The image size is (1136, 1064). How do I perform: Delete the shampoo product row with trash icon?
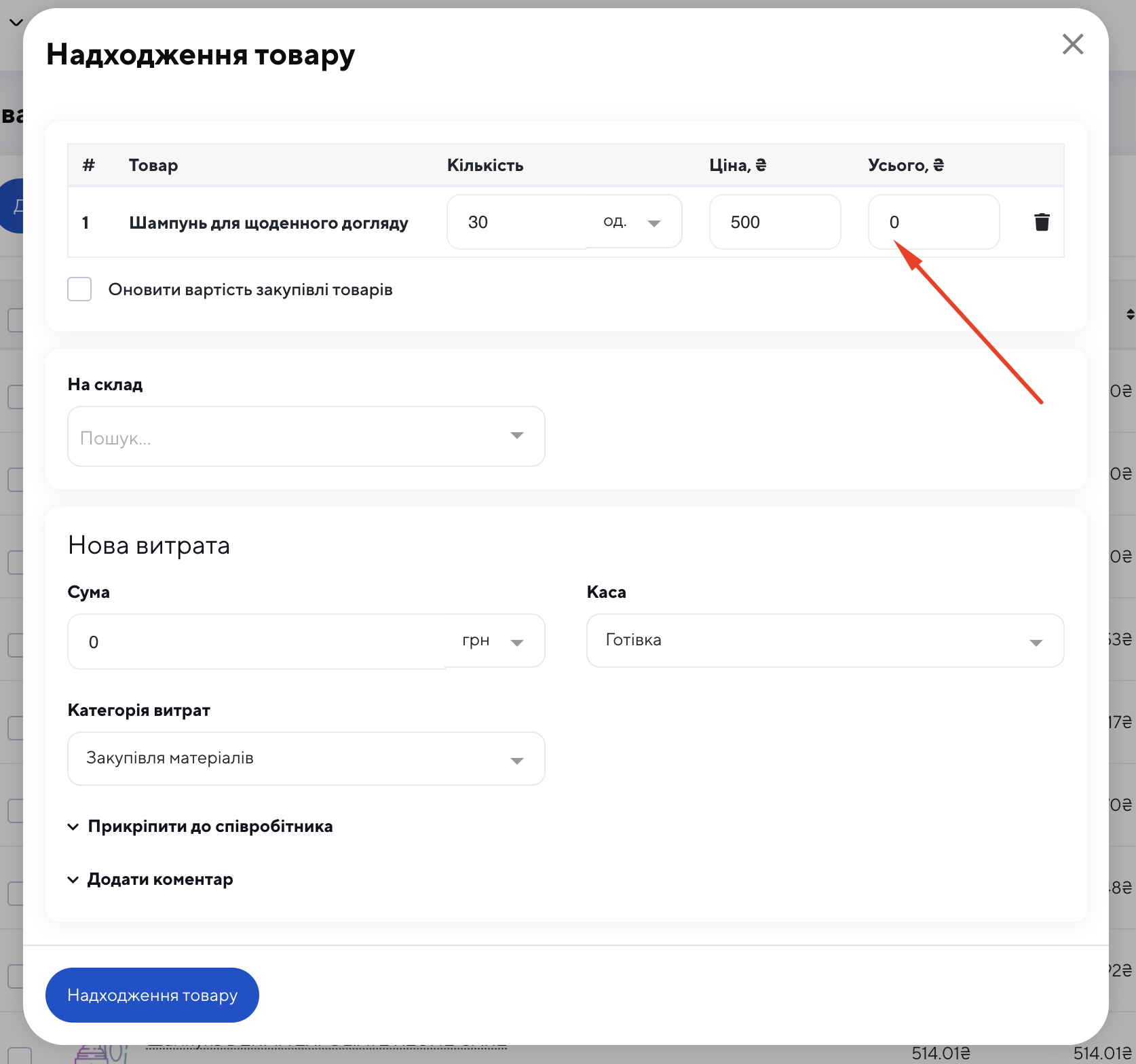1042,222
